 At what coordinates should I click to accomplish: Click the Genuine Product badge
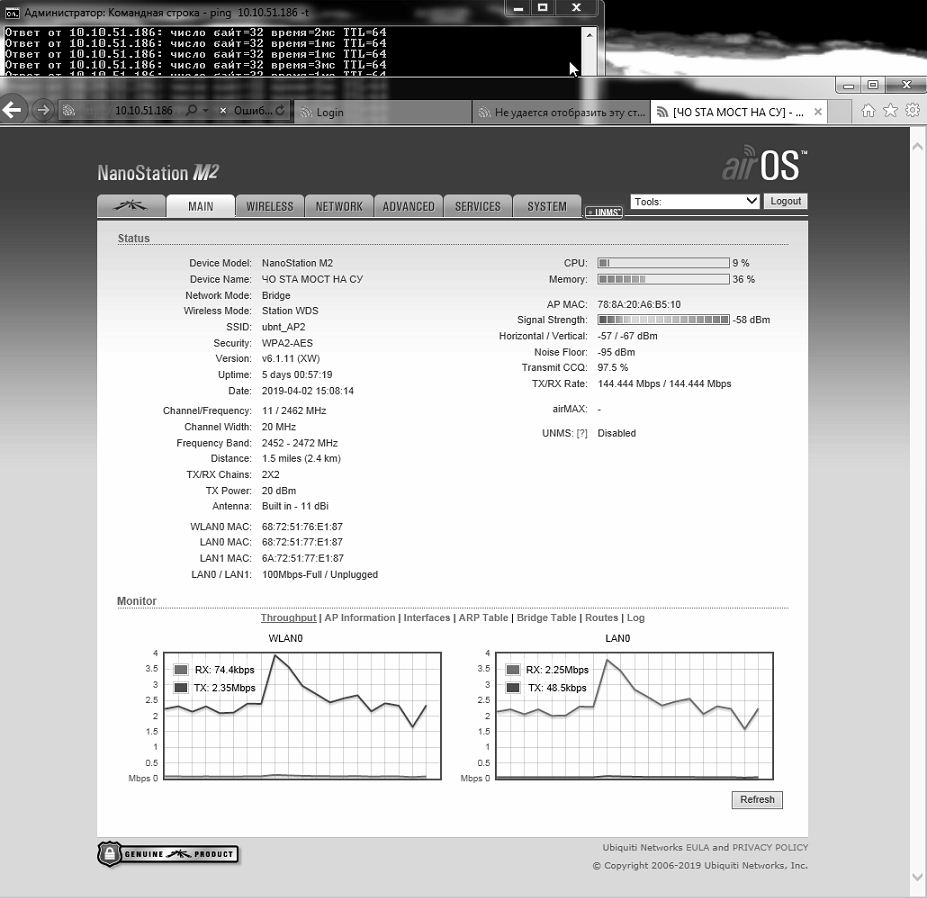168,854
